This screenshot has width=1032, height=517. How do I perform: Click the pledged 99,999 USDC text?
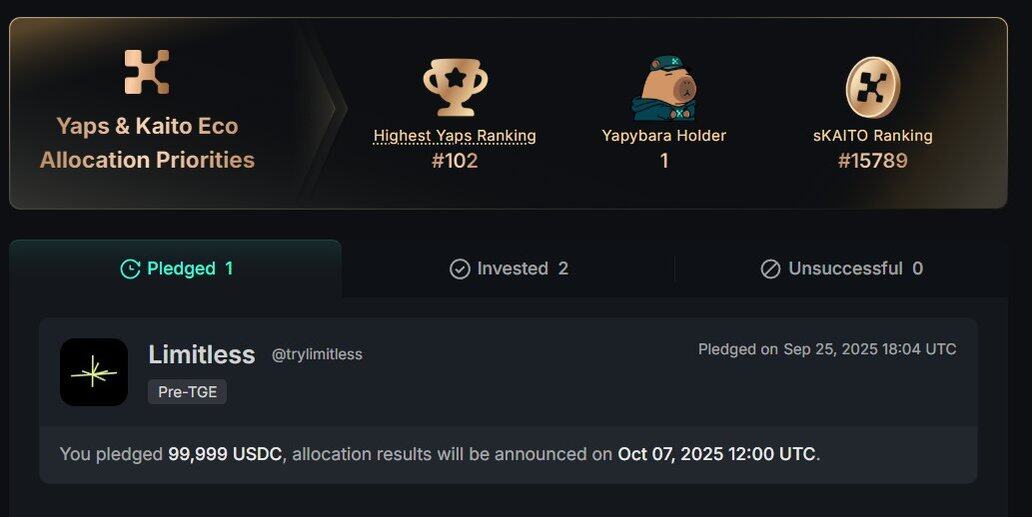225,454
